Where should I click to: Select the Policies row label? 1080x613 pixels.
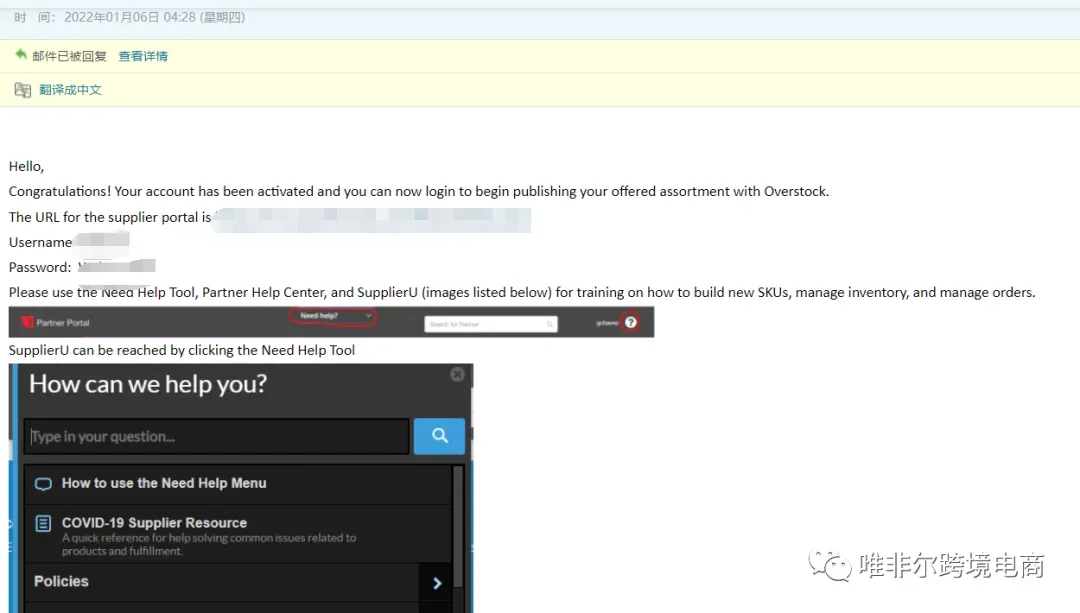click(61, 581)
